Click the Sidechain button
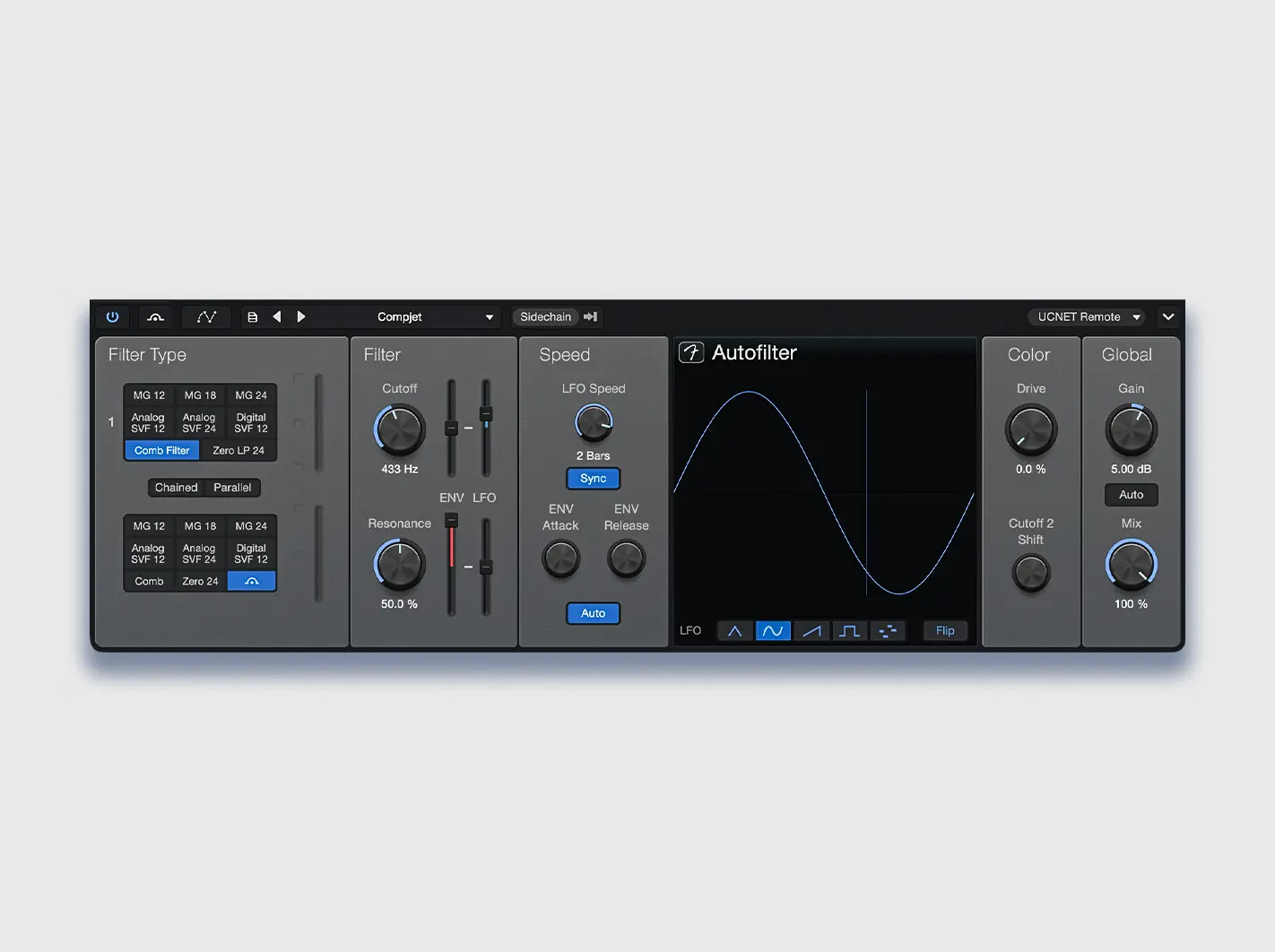 click(545, 316)
